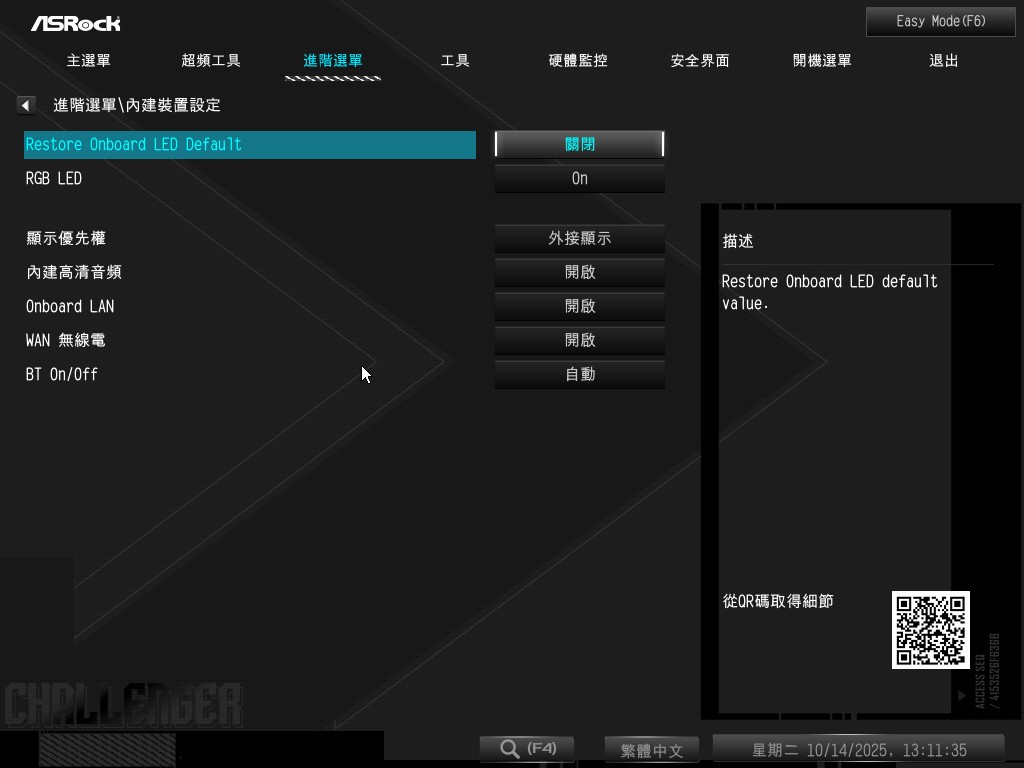Open the 開機選單 tab
The image size is (1024, 768).
822,61
